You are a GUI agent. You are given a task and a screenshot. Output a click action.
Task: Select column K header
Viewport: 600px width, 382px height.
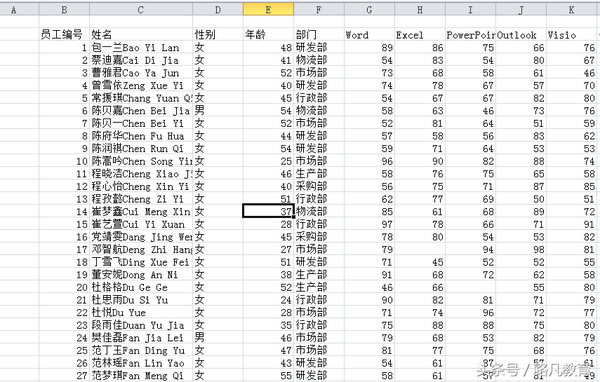pyautogui.click(x=571, y=9)
